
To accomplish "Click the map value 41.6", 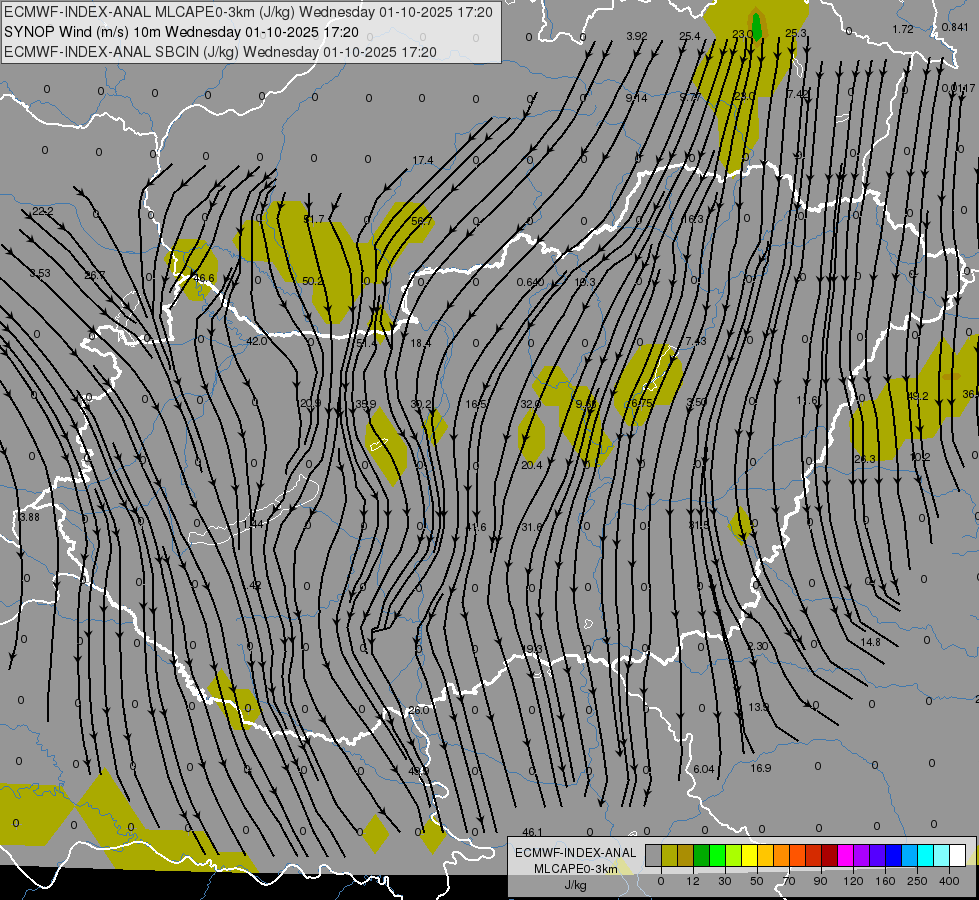I will pyautogui.click(x=476, y=527).
